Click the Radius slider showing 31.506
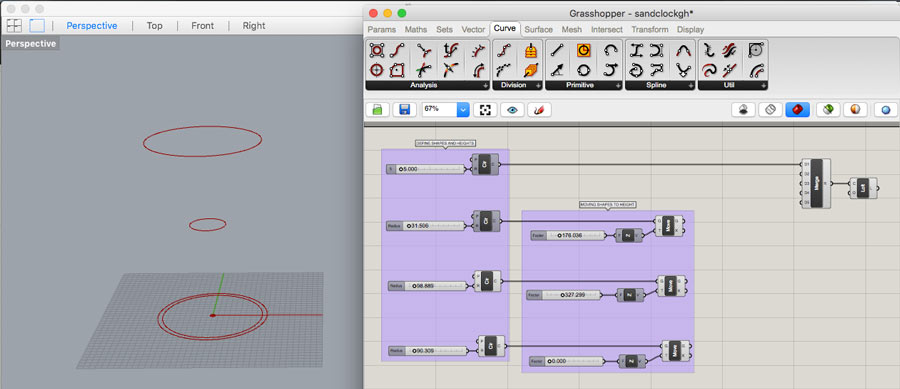This screenshot has height=389, width=900. (x=426, y=226)
